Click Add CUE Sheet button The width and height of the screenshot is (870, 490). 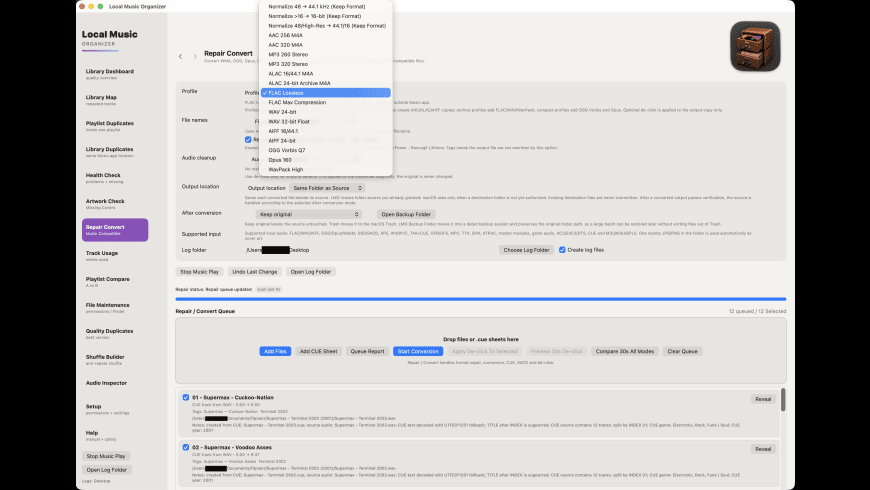318,351
